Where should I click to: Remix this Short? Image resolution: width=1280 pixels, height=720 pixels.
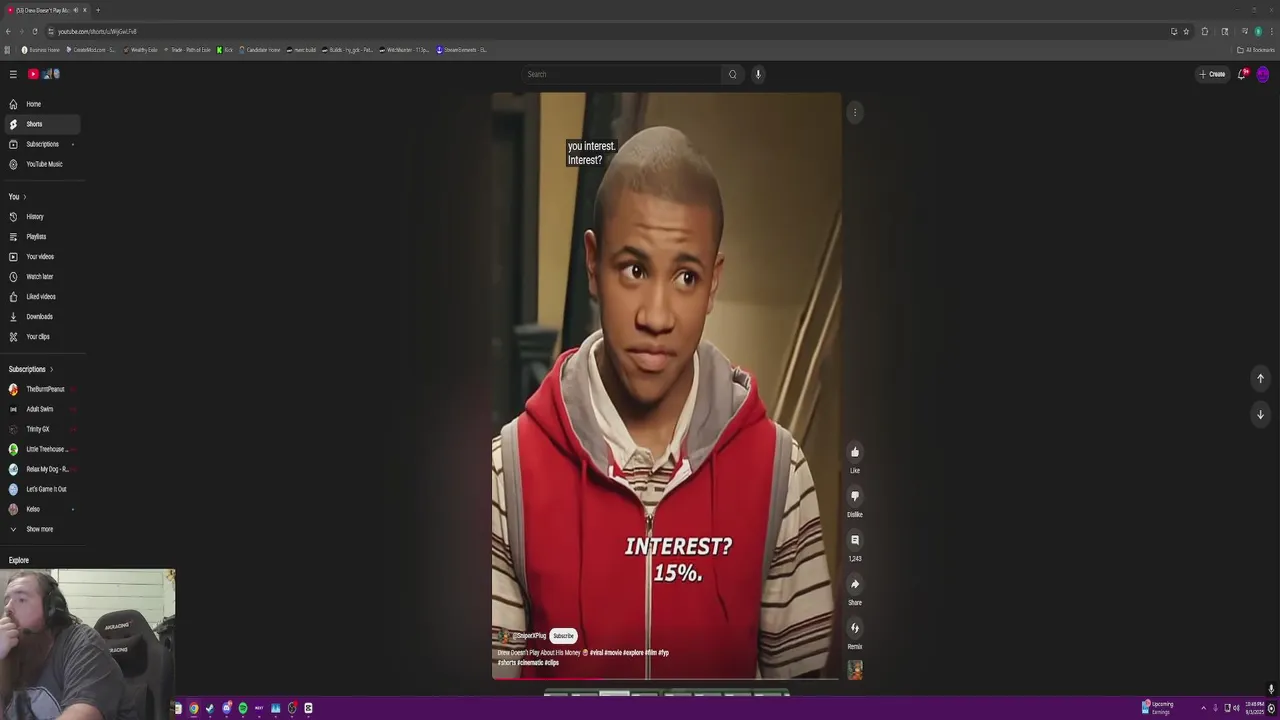[855, 628]
